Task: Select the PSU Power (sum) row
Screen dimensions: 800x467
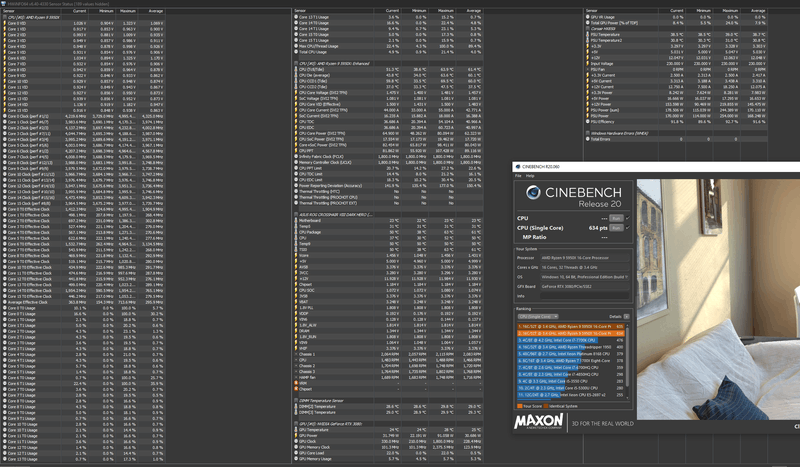Action: (676, 110)
